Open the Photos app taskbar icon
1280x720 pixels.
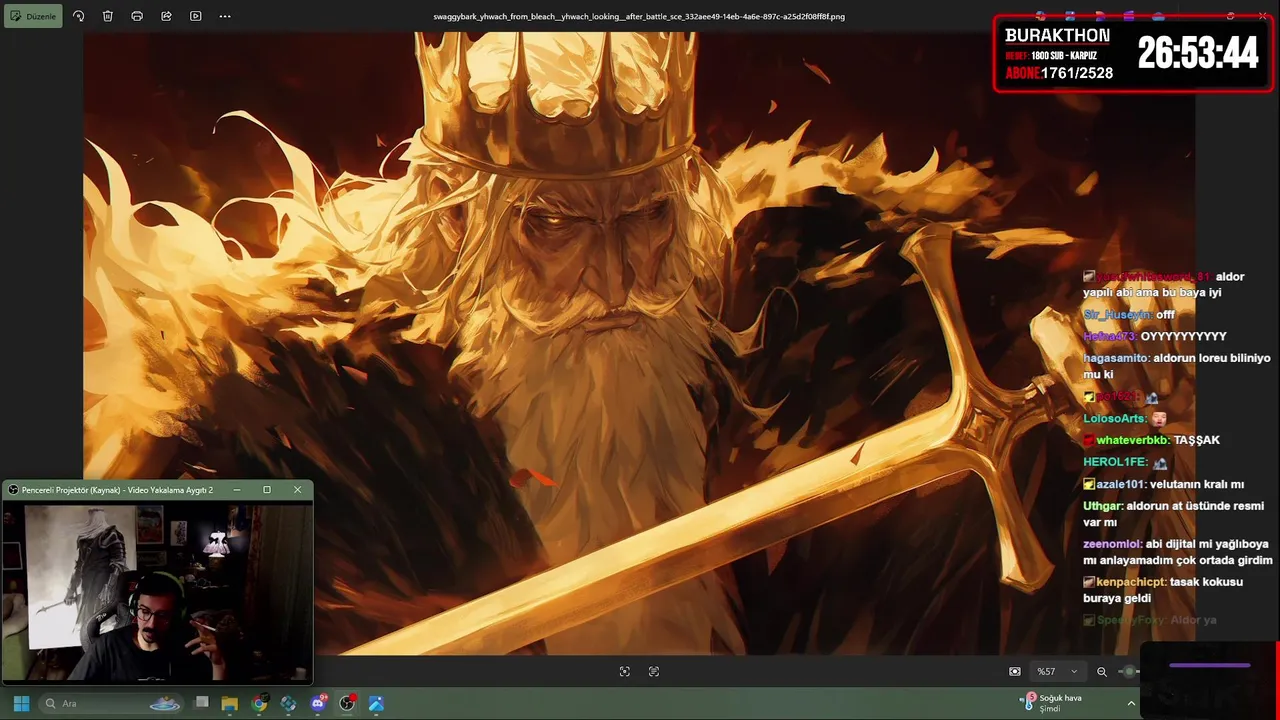[376, 703]
